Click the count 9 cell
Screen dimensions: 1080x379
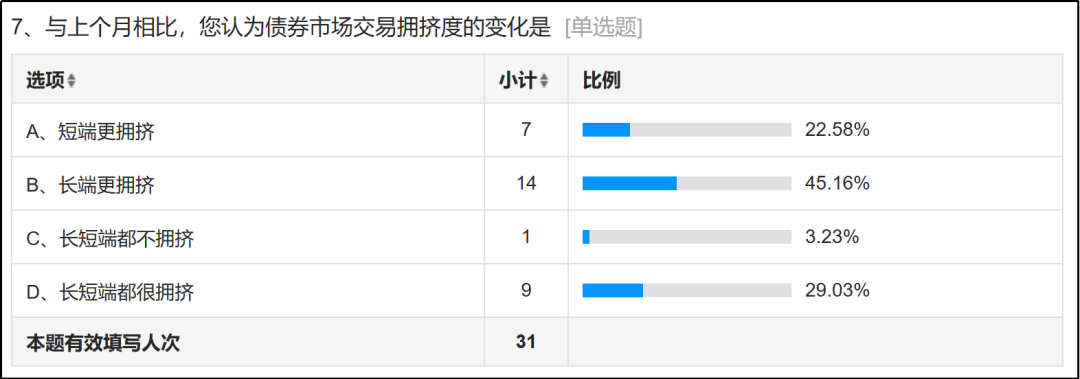(526, 291)
